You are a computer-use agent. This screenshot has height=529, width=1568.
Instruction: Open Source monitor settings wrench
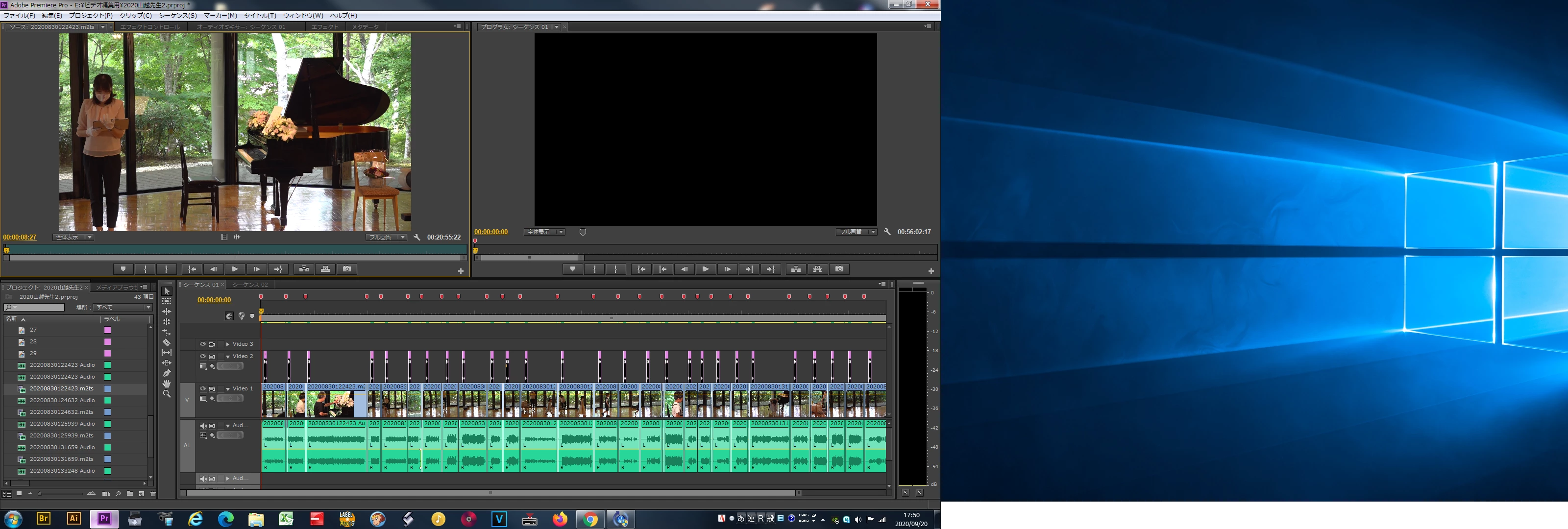pyautogui.click(x=417, y=238)
